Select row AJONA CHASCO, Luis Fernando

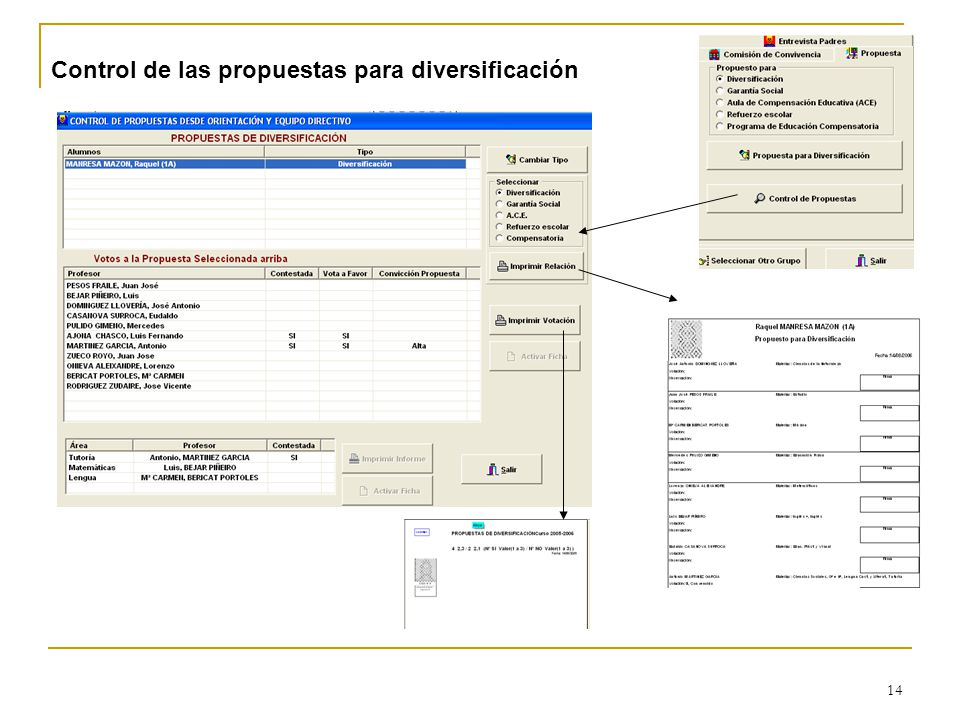click(272, 336)
